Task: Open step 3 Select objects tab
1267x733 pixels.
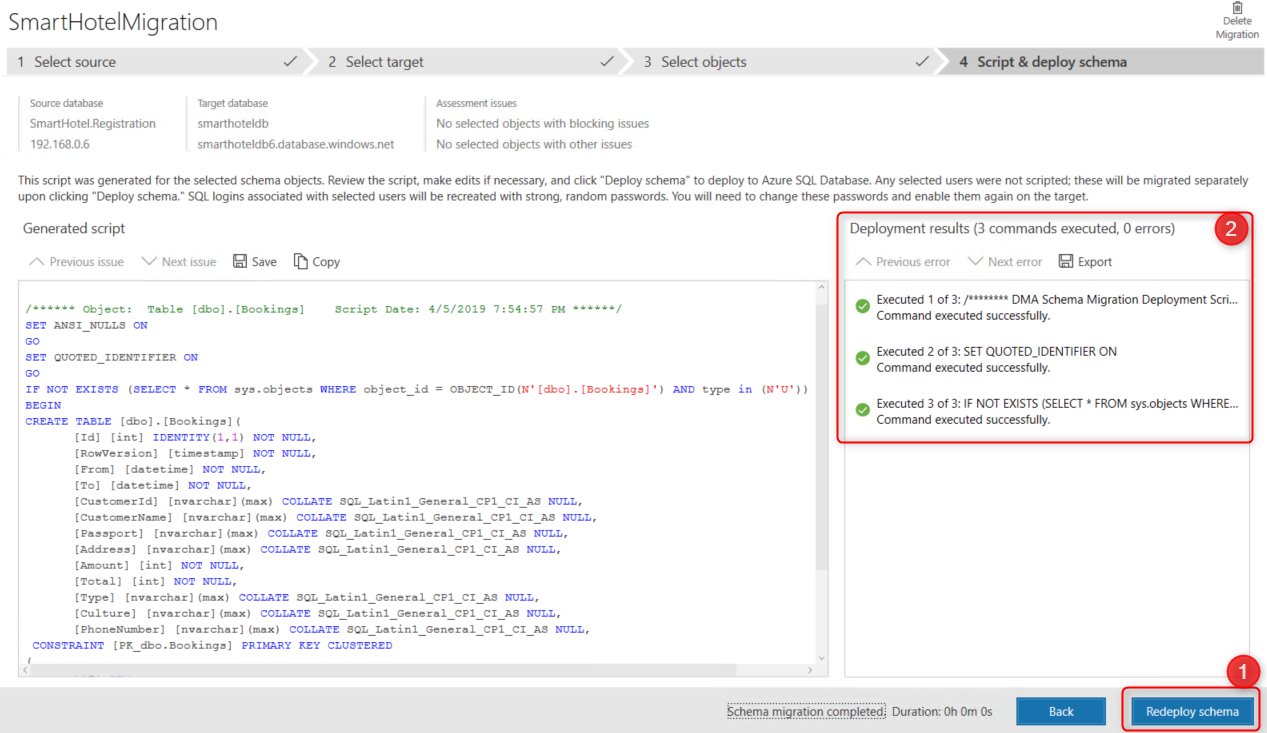Action: [785, 61]
